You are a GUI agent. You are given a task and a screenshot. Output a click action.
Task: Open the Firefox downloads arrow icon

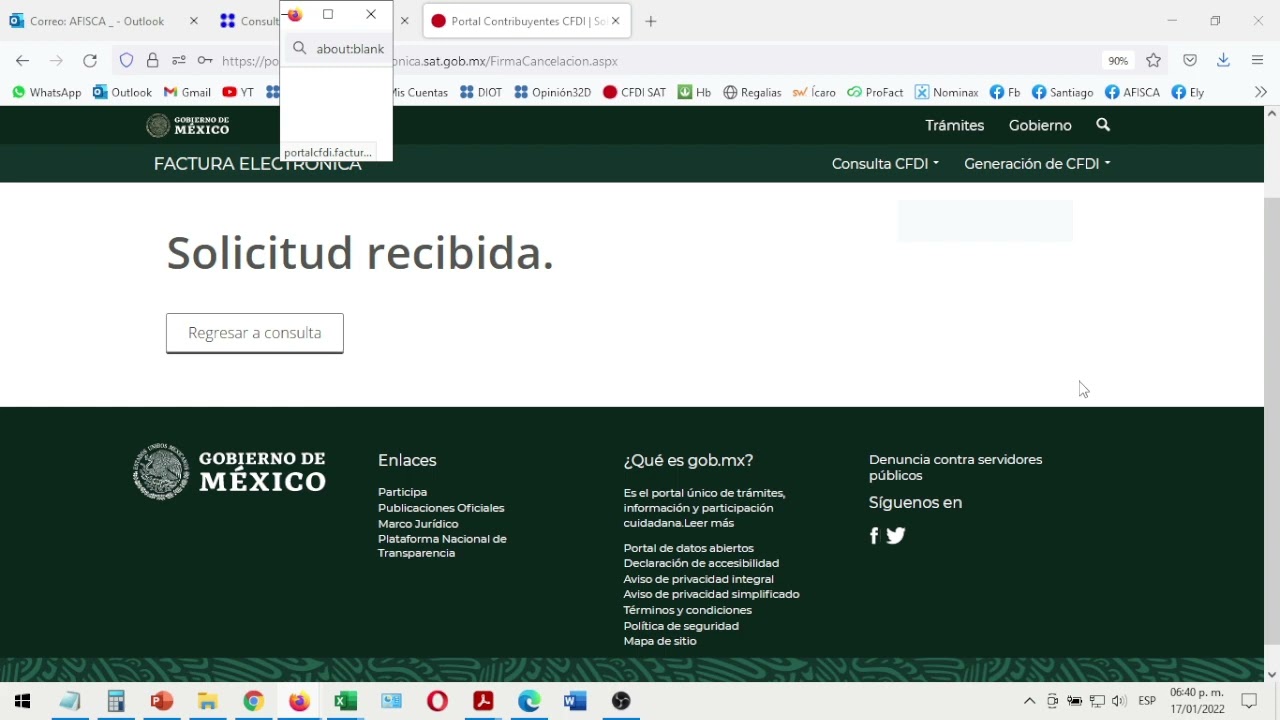click(1223, 61)
